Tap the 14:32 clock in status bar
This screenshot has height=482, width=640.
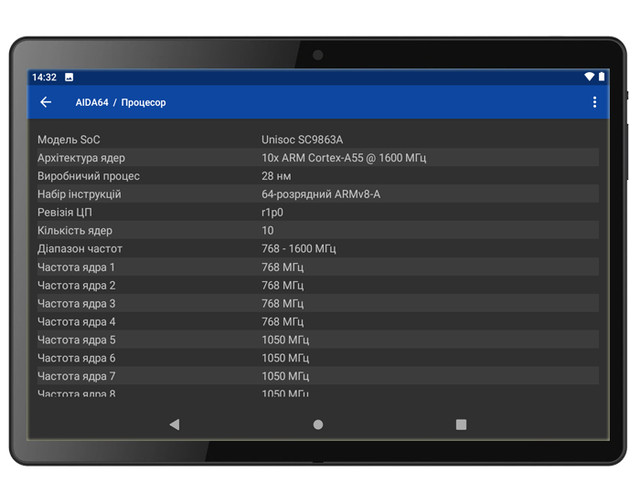click(44, 77)
